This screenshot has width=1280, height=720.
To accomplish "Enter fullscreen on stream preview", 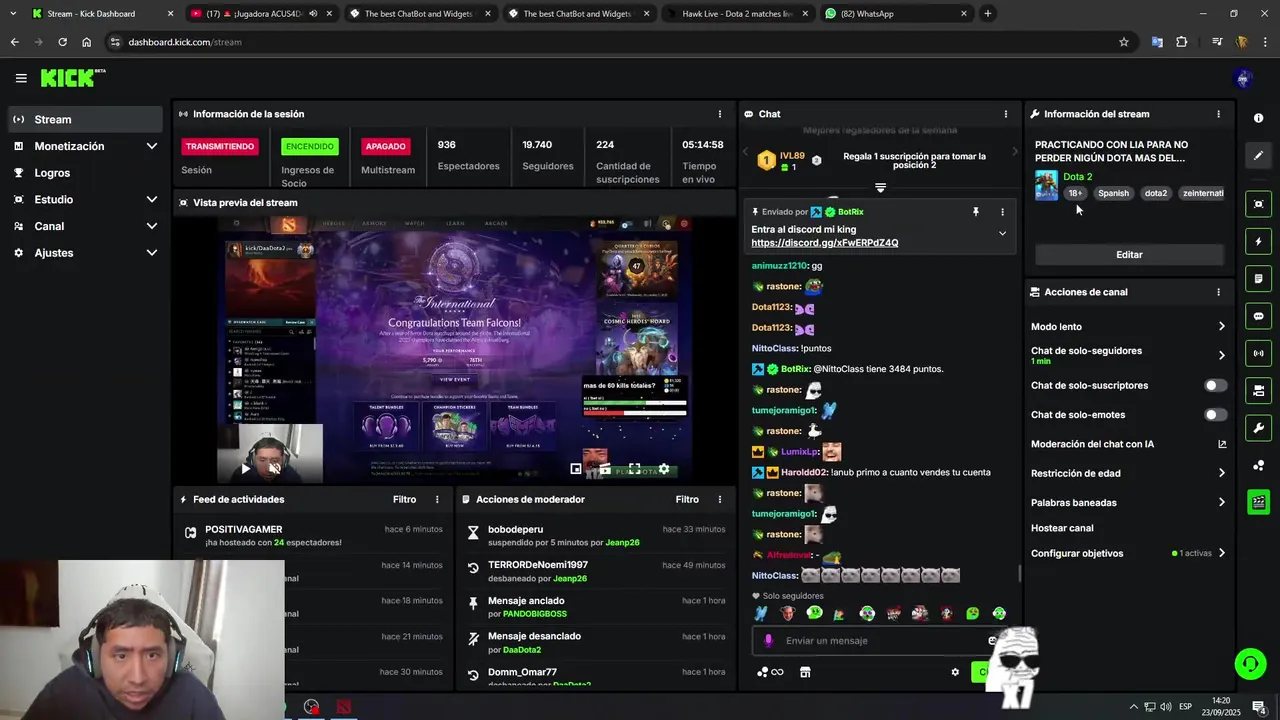I will (x=634, y=468).
